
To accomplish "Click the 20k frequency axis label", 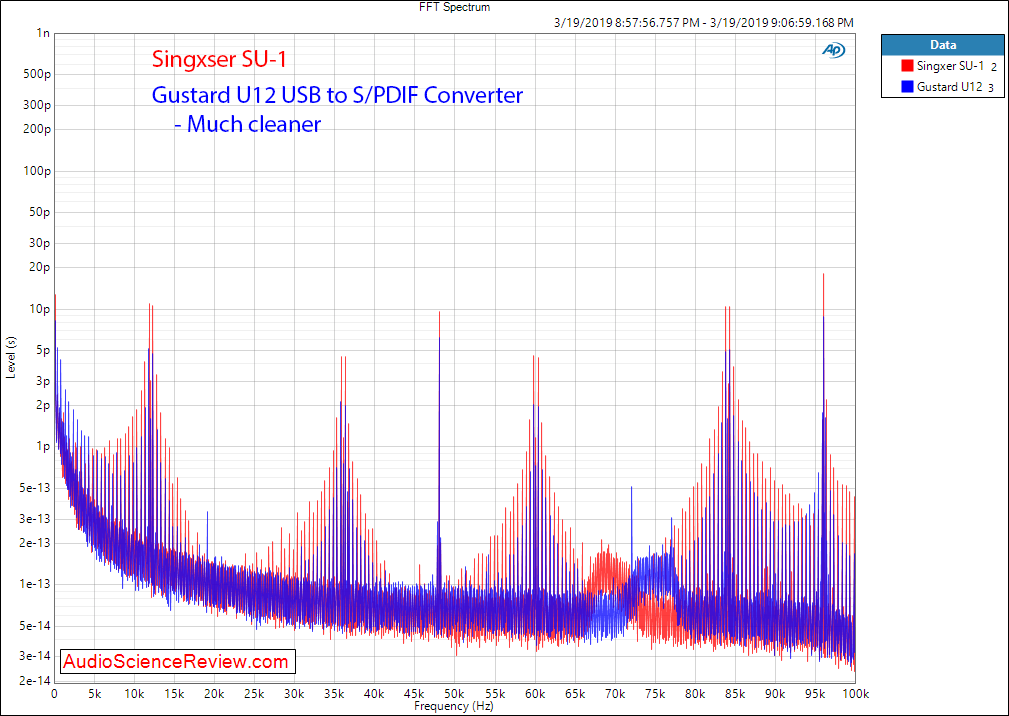I will [x=214, y=694].
